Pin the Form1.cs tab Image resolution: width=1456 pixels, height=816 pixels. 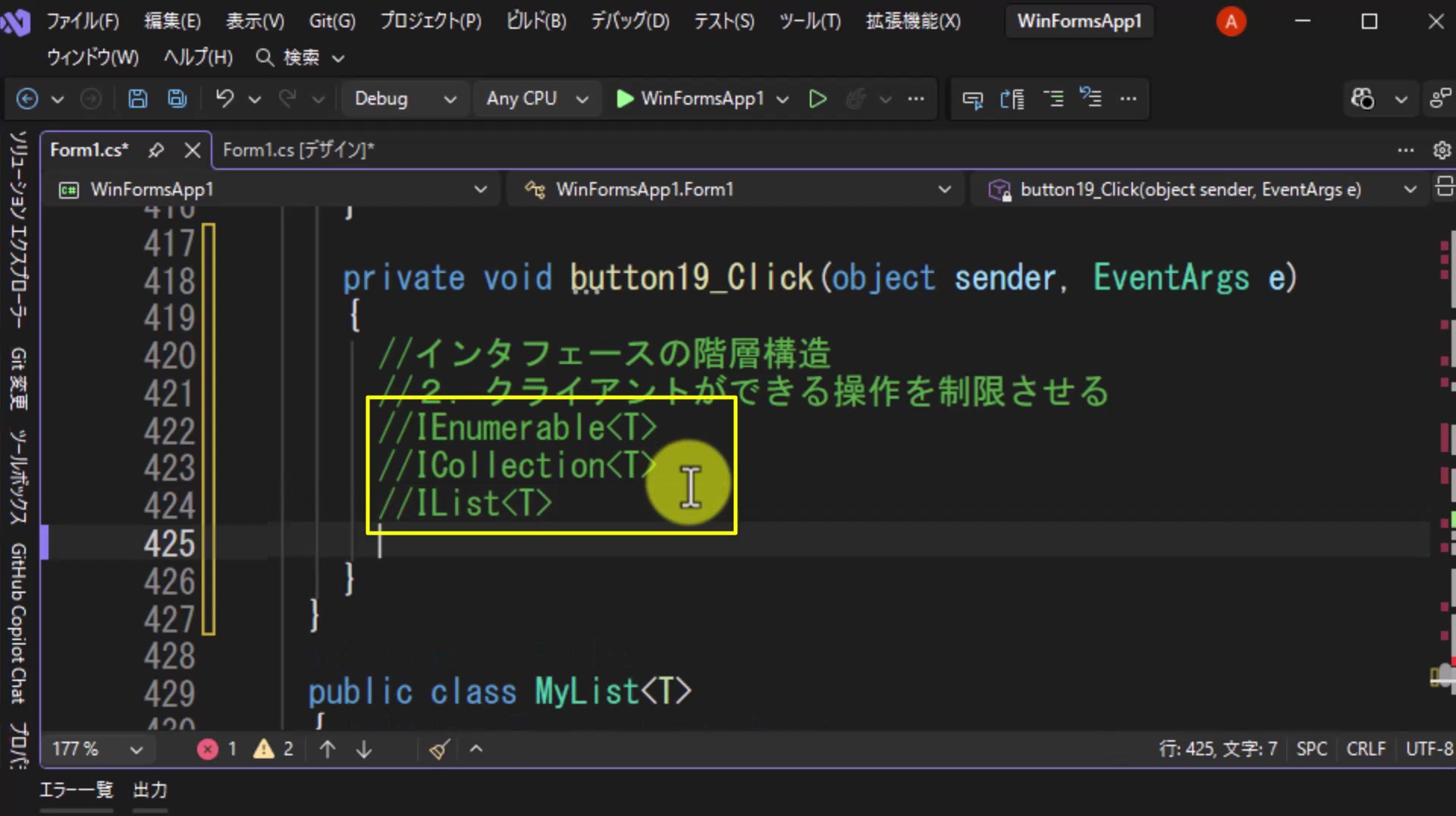156,150
